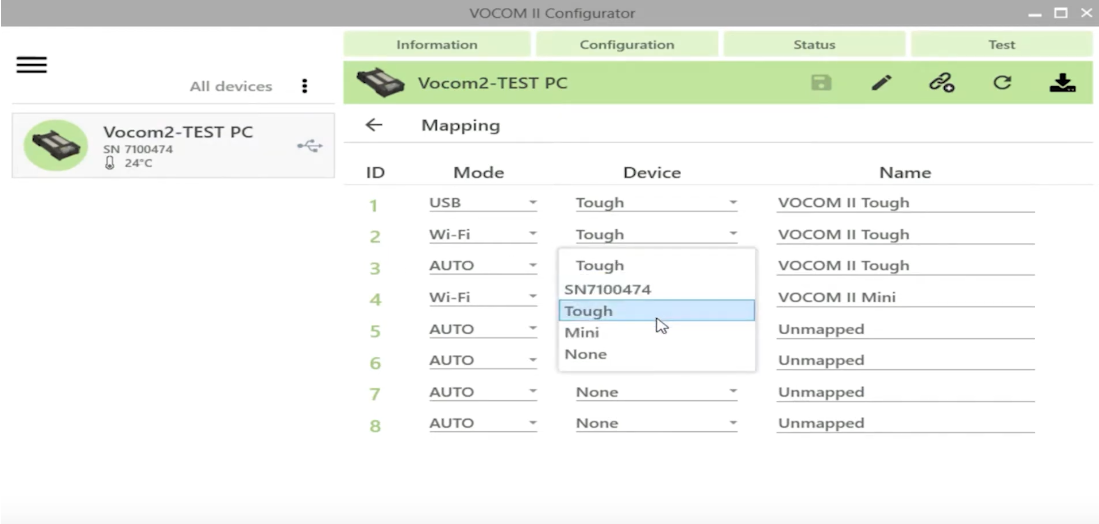This screenshot has height=524, width=1099.
Task: Edit Name field for ID 1
Action: click(906, 203)
